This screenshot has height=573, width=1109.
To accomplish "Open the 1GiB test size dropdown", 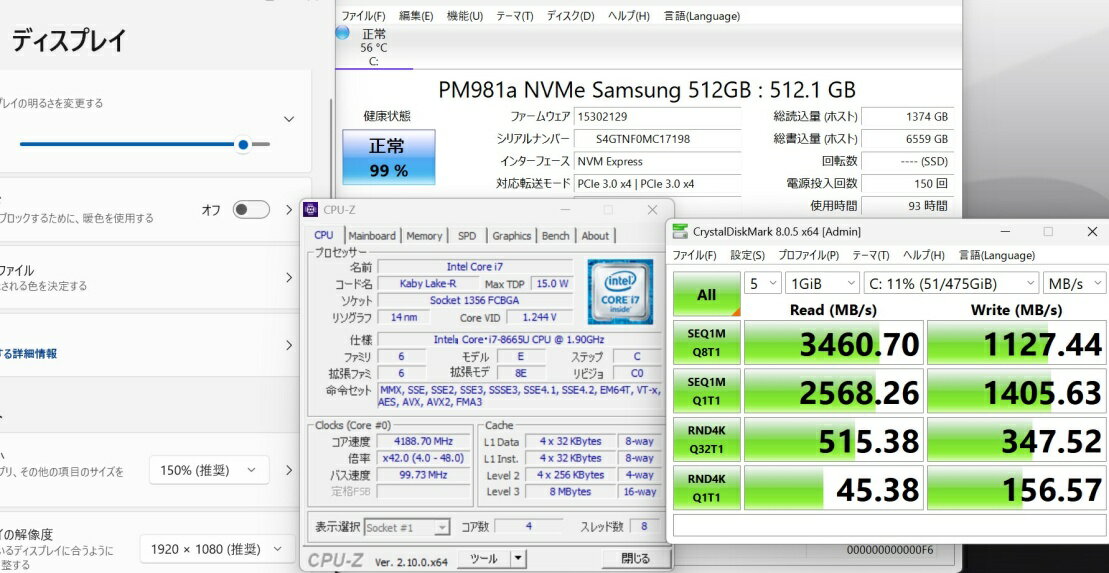I will [x=821, y=284].
